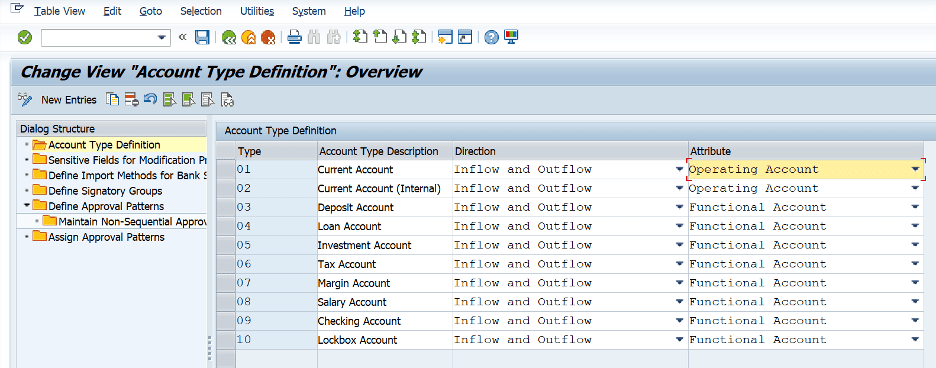Click the Copy As icon beside New Entries

[x=112, y=99]
